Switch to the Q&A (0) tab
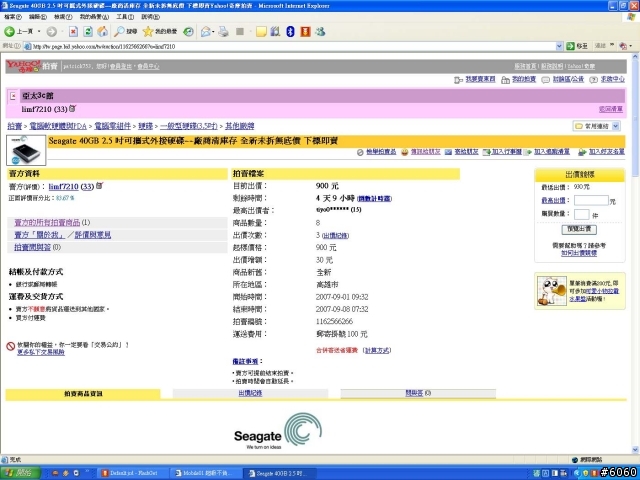 pyautogui.click(x=418, y=393)
